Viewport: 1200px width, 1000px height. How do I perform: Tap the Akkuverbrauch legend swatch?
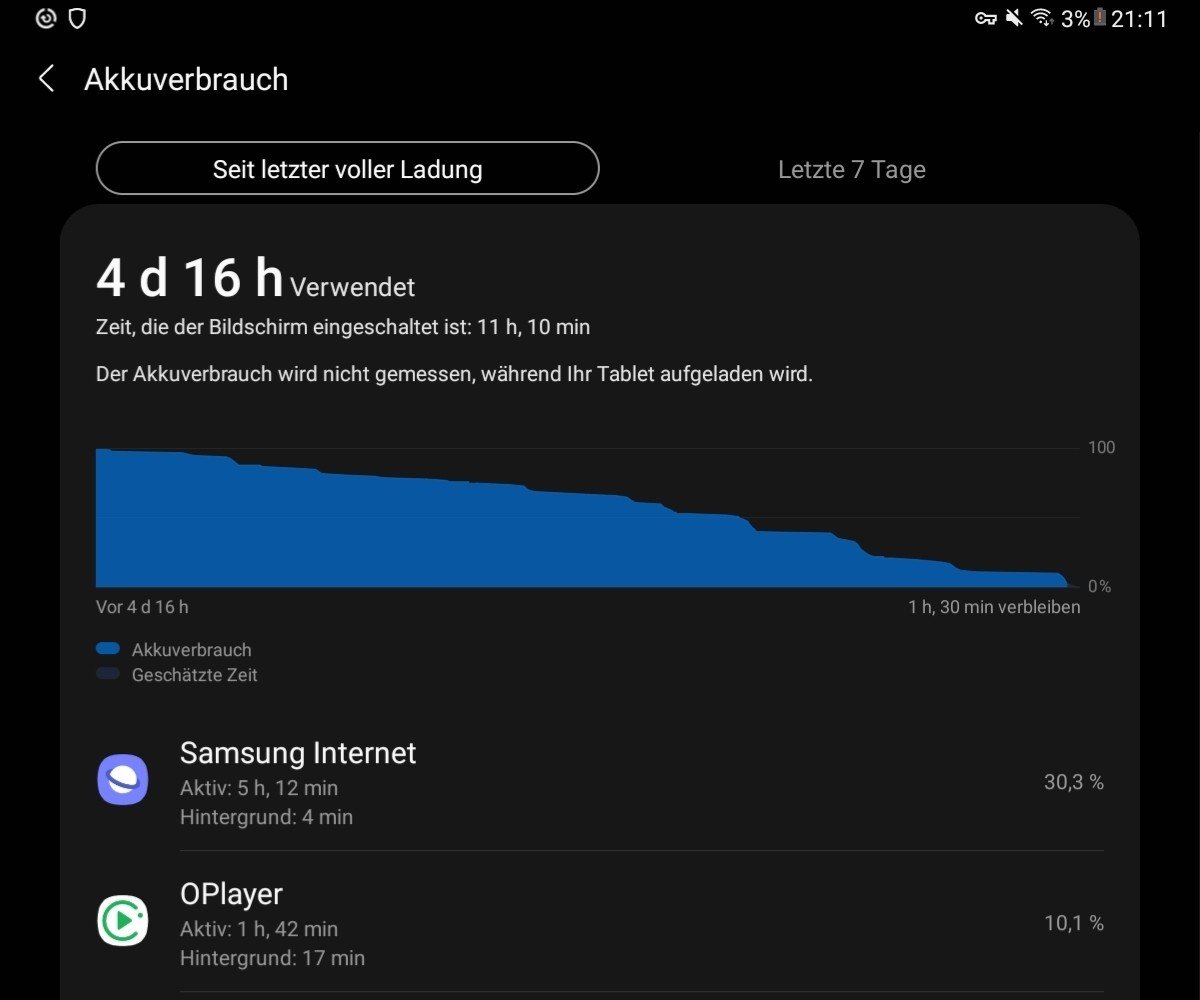point(108,649)
